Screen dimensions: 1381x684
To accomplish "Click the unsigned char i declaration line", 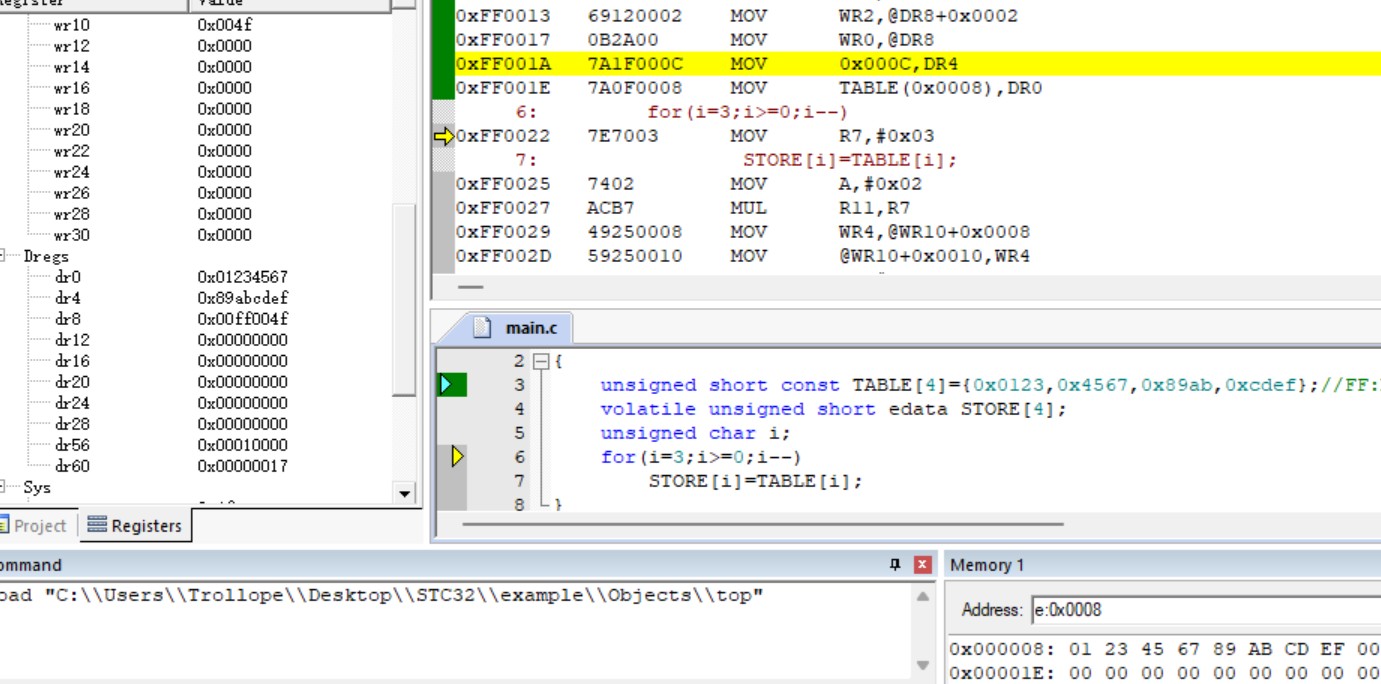I will [x=695, y=433].
